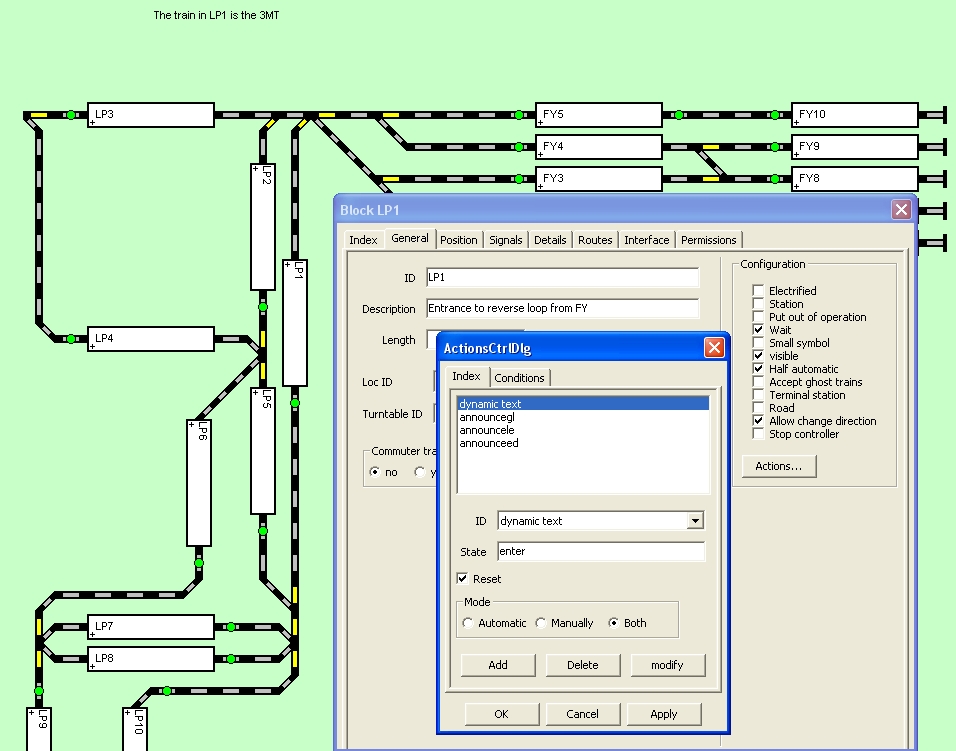Click the LP7 block on the track plan
The height and width of the screenshot is (751, 956).
pos(151,627)
